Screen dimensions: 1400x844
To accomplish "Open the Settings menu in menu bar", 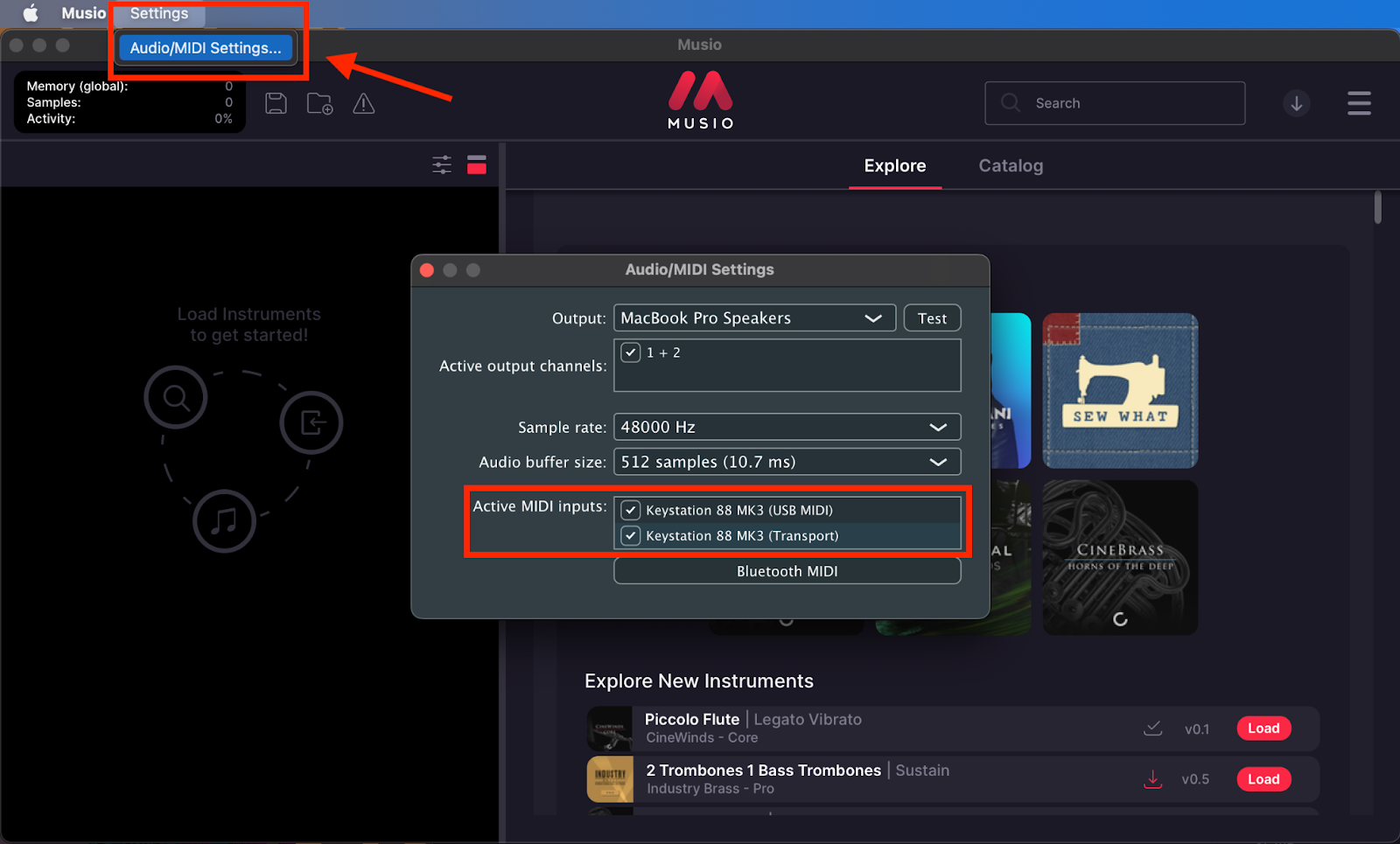I will pyautogui.click(x=159, y=13).
